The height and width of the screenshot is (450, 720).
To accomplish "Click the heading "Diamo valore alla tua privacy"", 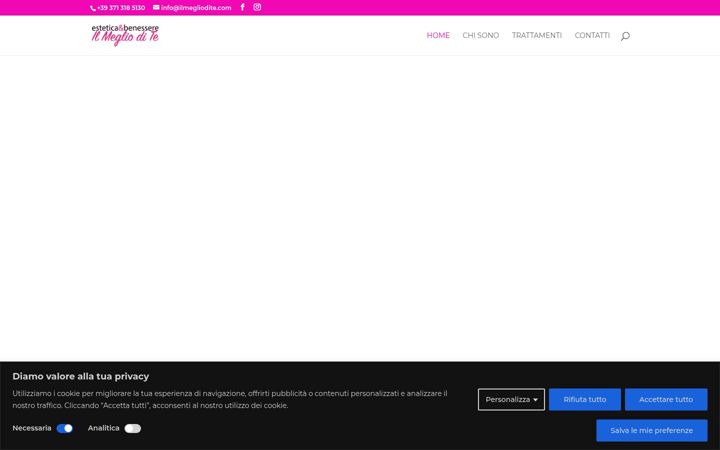I will tap(81, 376).
